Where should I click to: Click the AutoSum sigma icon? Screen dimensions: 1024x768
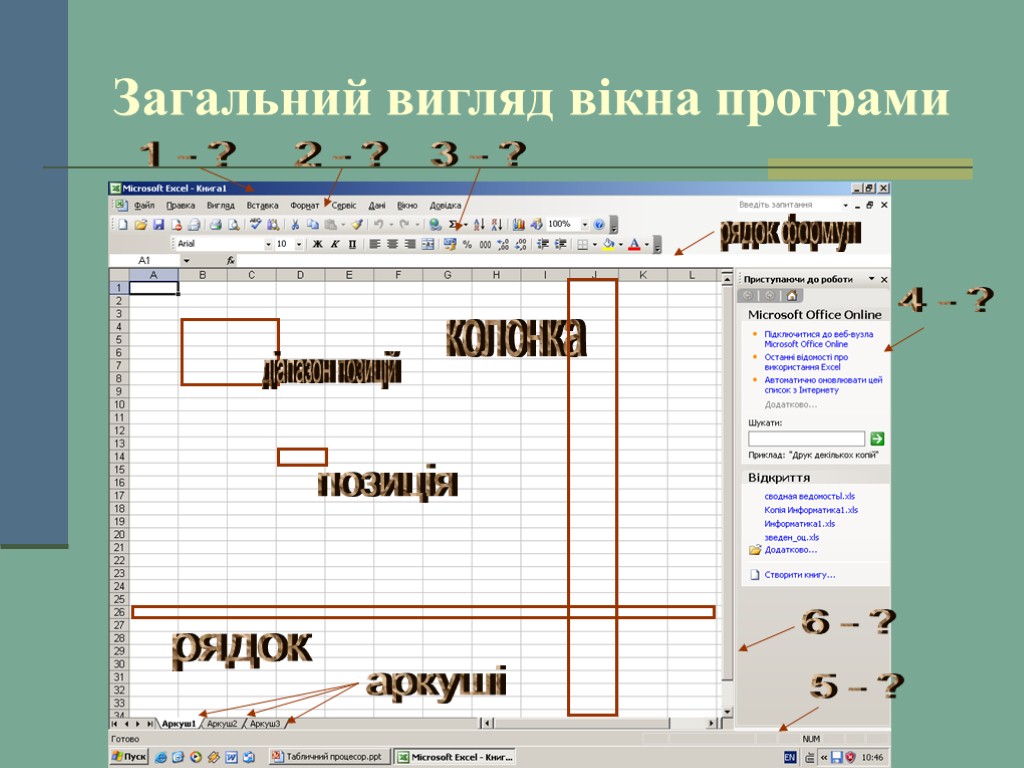(x=453, y=225)
